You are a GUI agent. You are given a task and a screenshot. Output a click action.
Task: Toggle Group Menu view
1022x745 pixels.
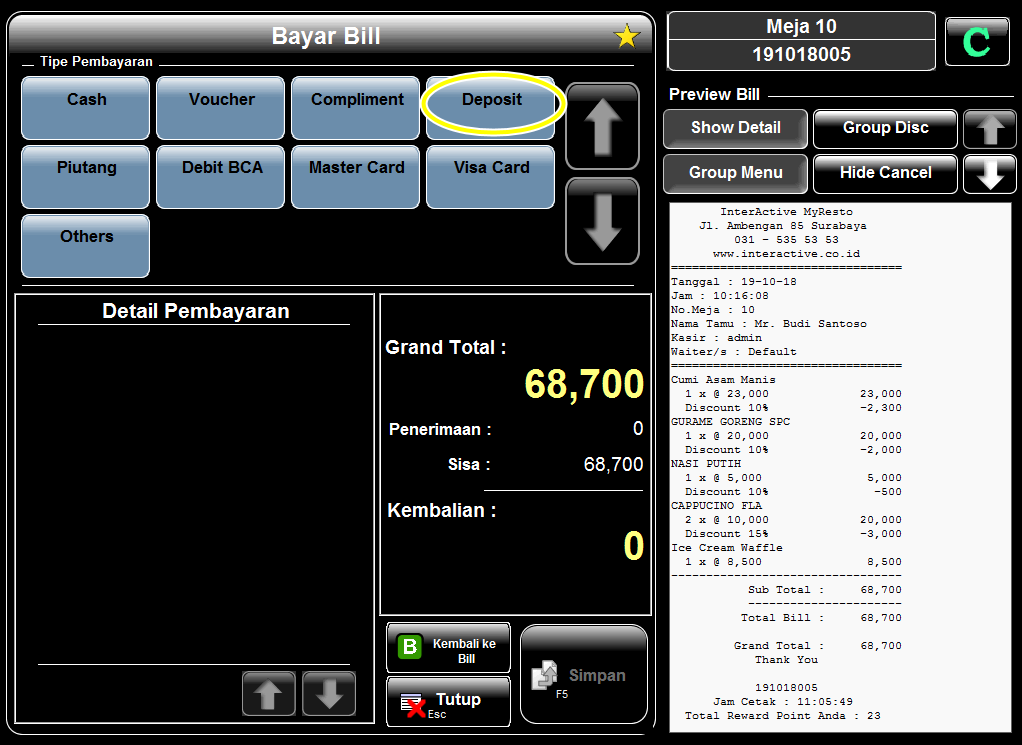[x=735, y=173]
